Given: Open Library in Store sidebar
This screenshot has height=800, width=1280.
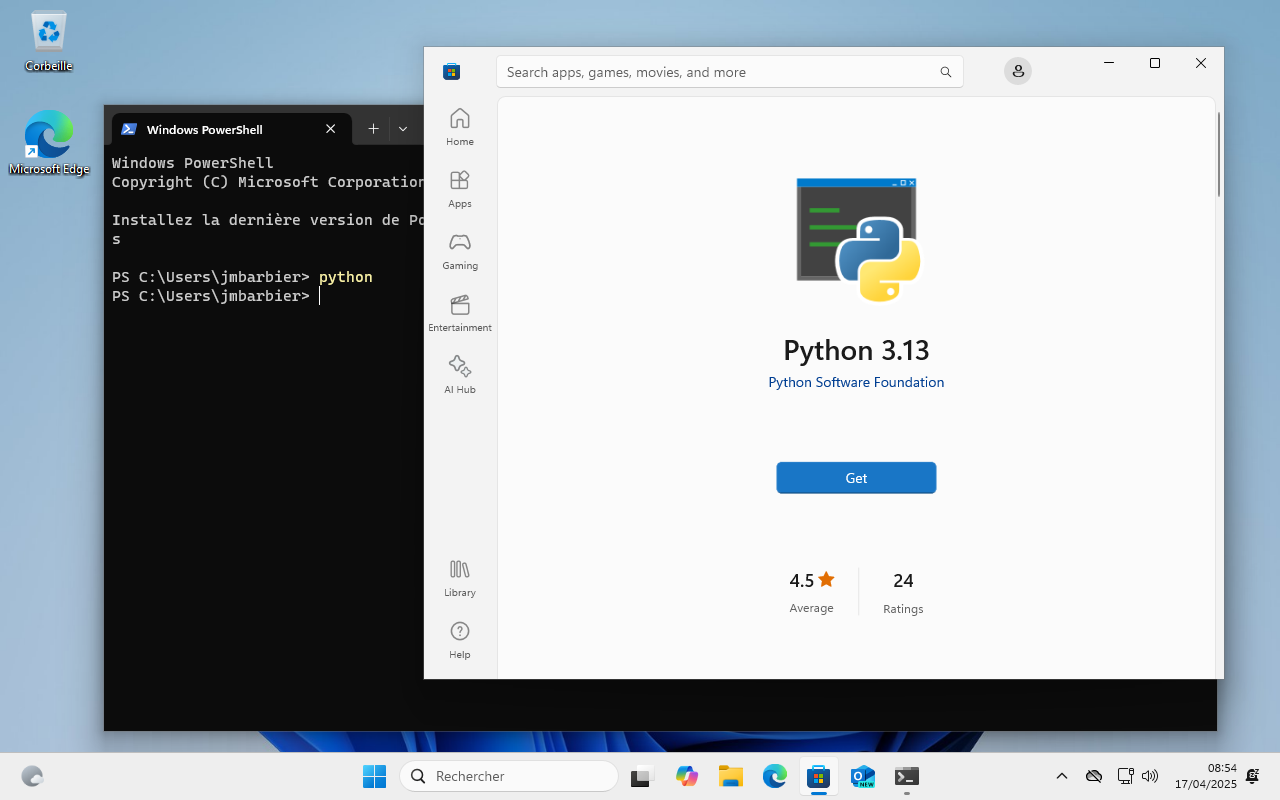Looking at the screenshot, I should (460, 578).
